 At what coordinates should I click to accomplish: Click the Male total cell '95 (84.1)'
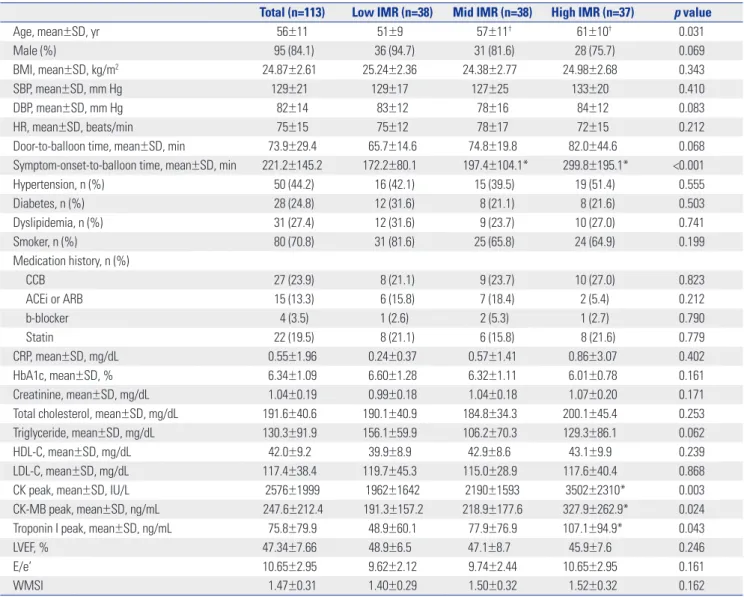point(293,51)
